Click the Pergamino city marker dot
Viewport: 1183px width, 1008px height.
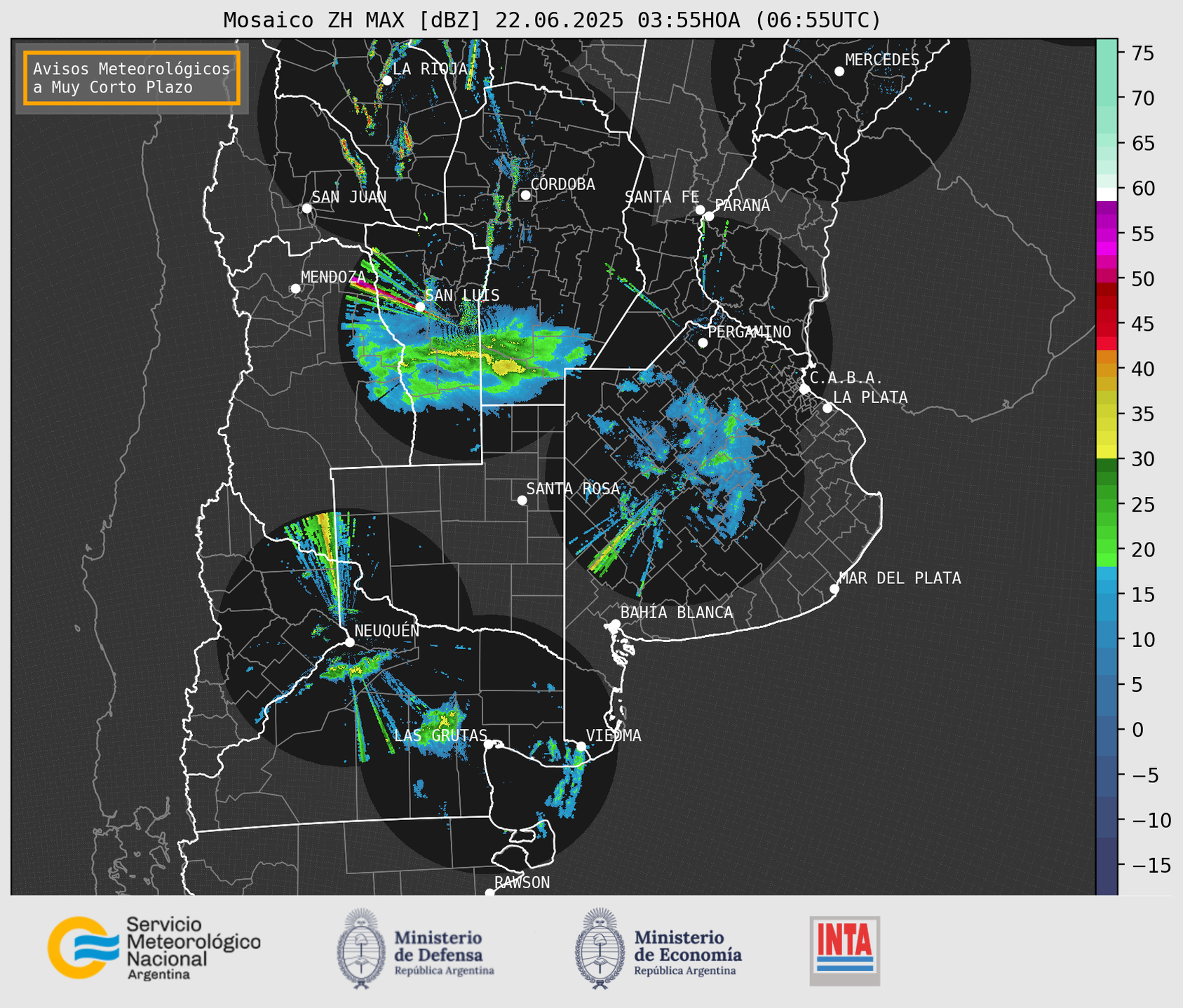click(703, 343)
